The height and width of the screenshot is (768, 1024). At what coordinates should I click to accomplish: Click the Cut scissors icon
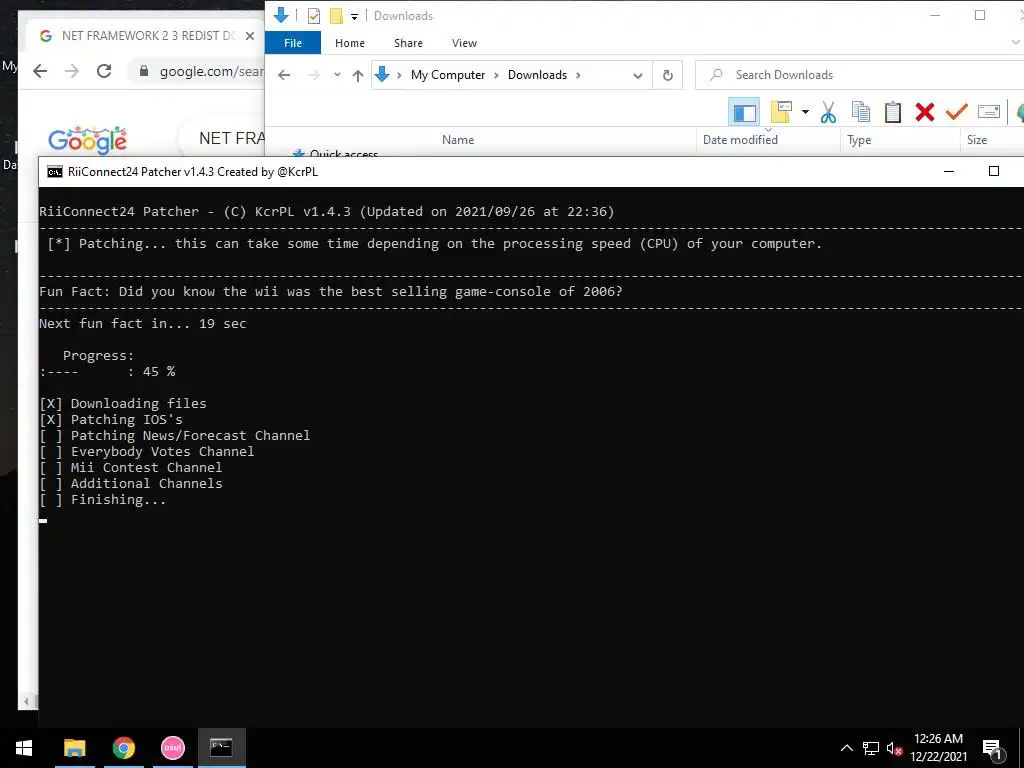click(828, 112)
